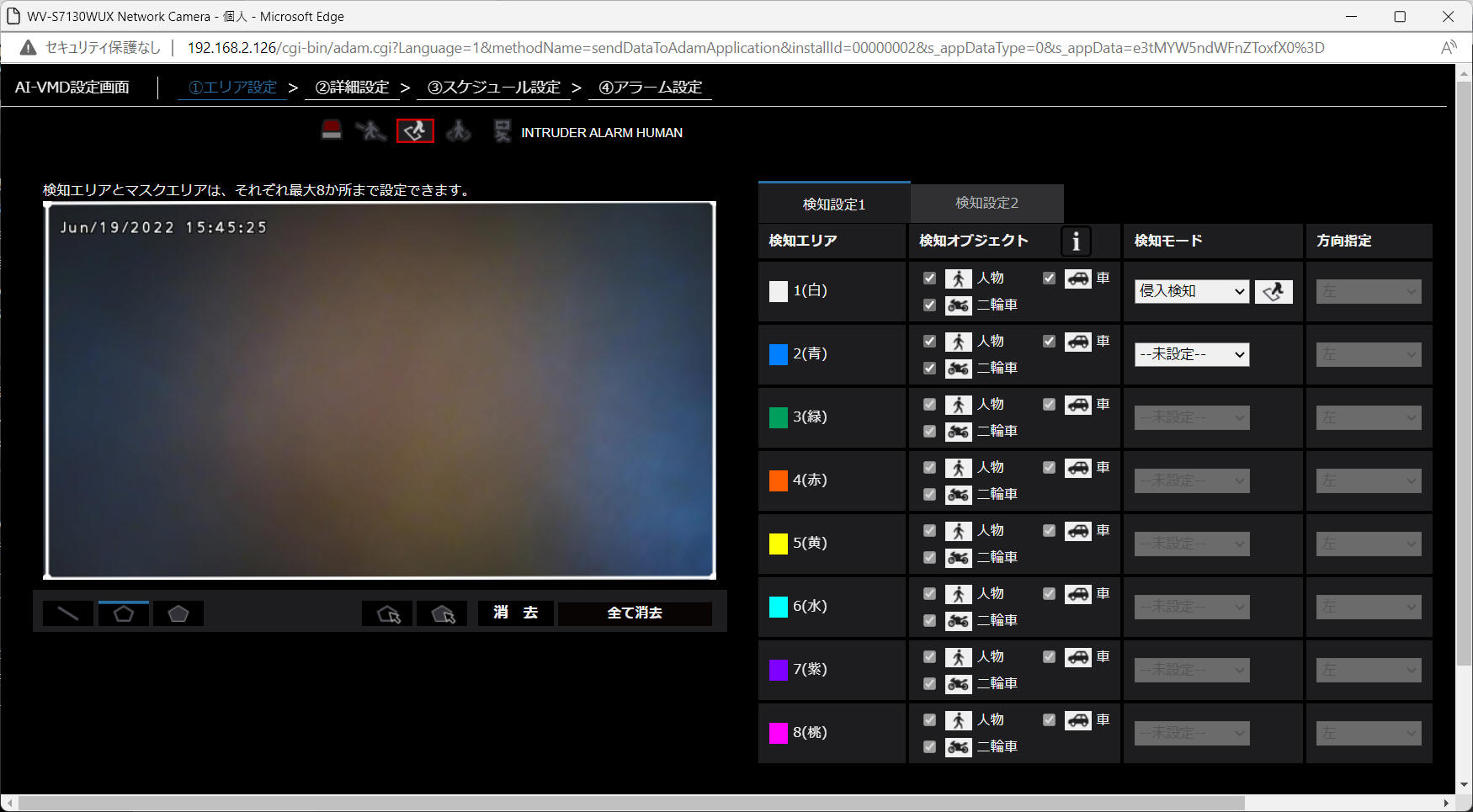
Task: Click the person icon in area 3 row
Action: pyautogui.click(x=958, y=405)
